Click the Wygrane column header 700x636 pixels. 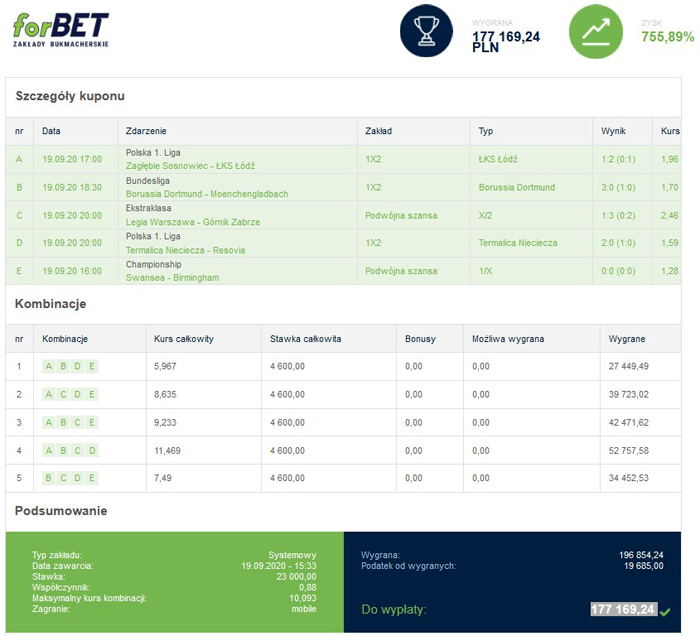[627, 339]
